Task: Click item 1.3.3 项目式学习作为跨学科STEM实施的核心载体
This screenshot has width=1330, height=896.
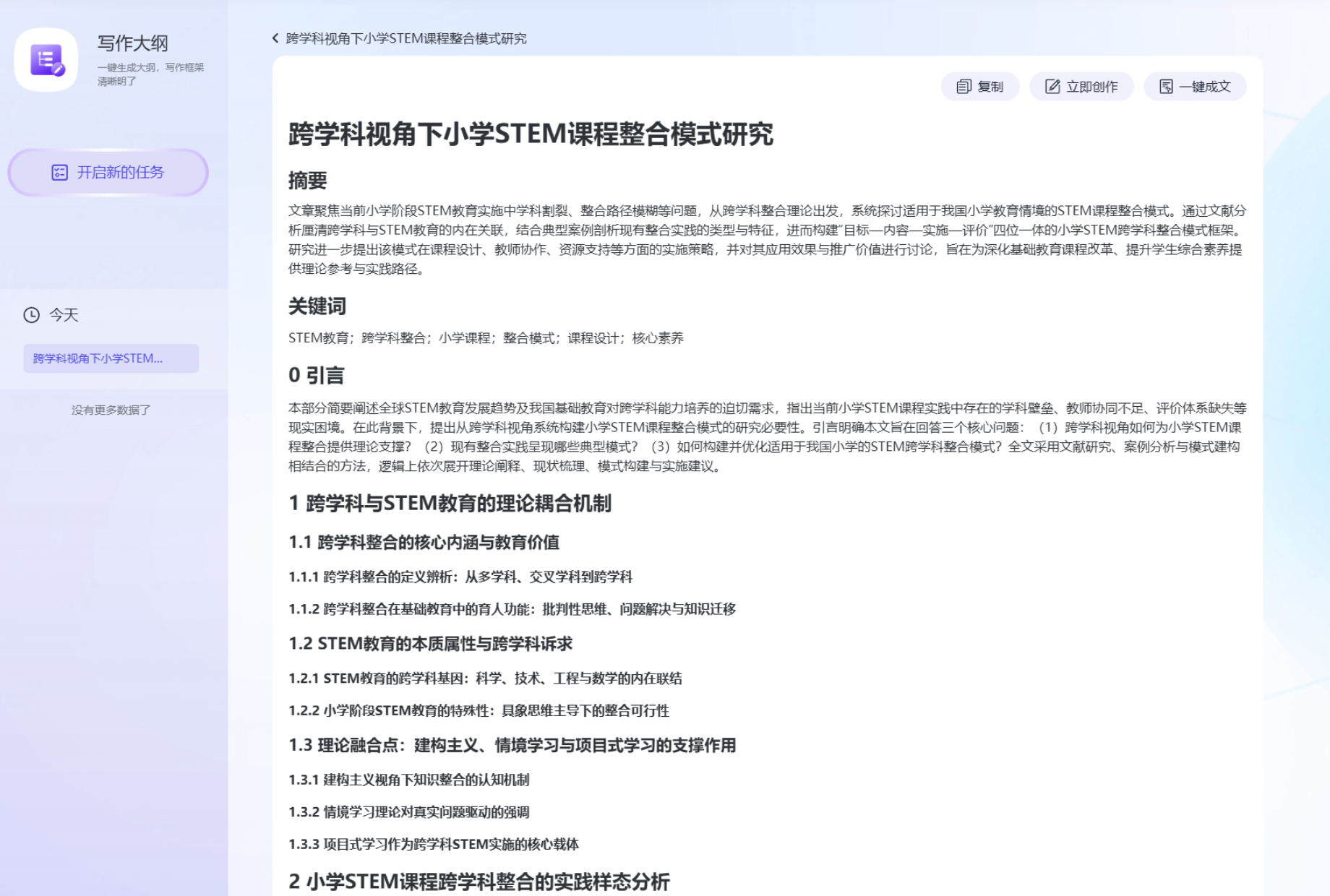Action: (x=434, y=844)
